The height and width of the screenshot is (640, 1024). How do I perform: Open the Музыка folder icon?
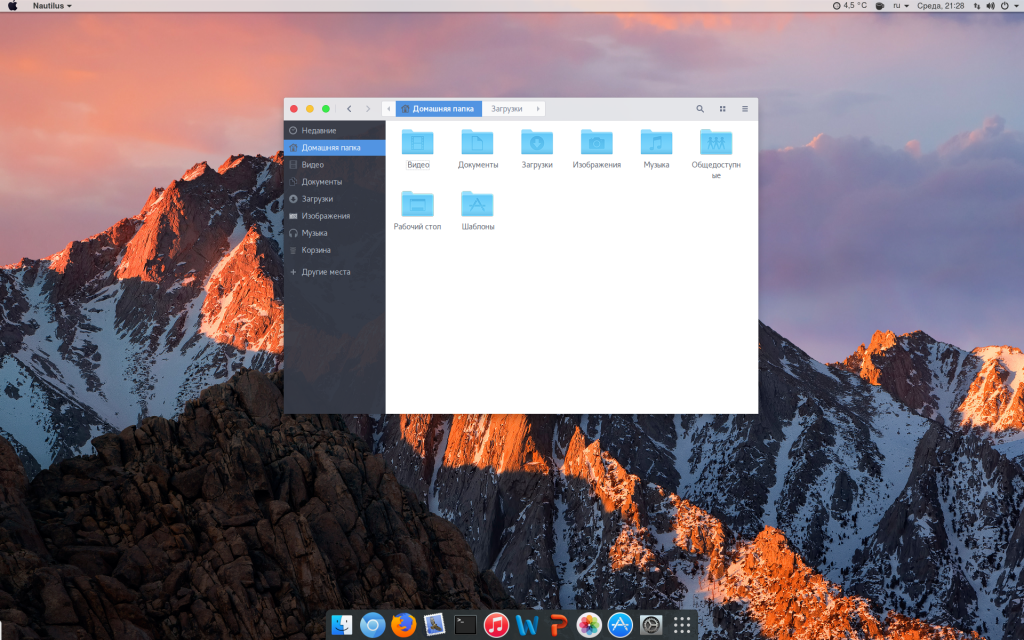pyautogui.click(x=656, y=142)
